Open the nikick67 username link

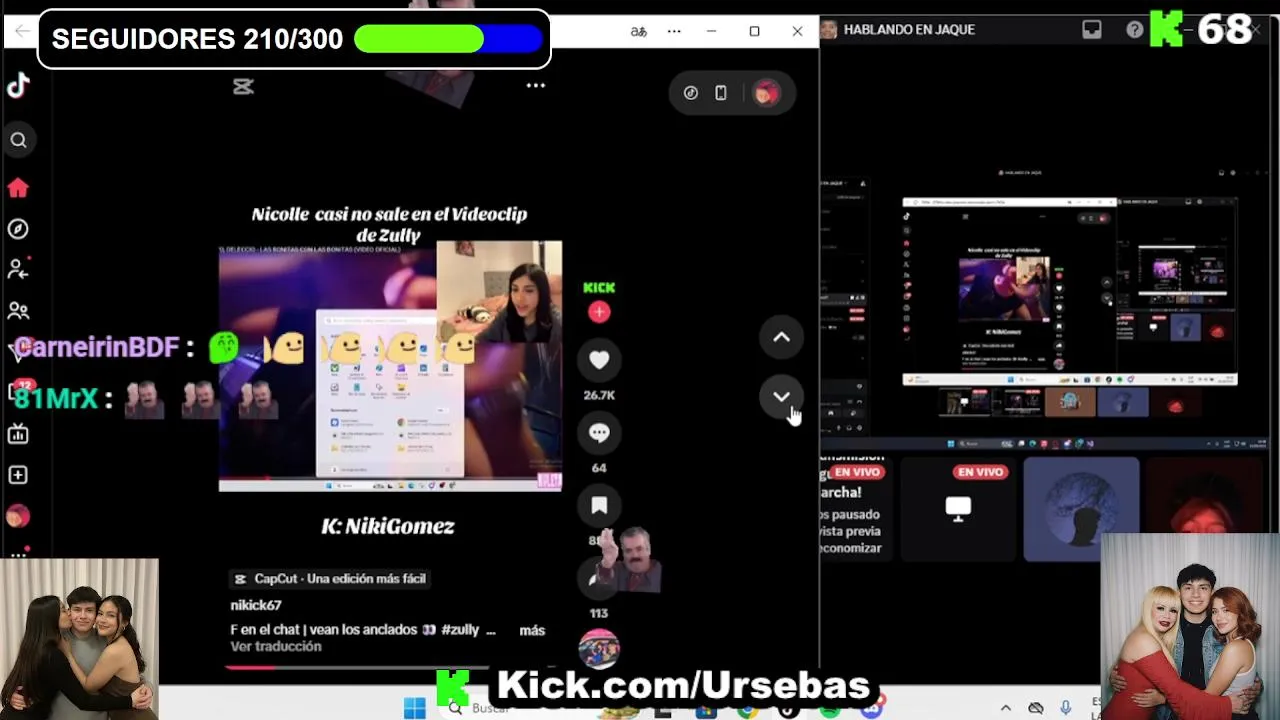click(256, 605)
